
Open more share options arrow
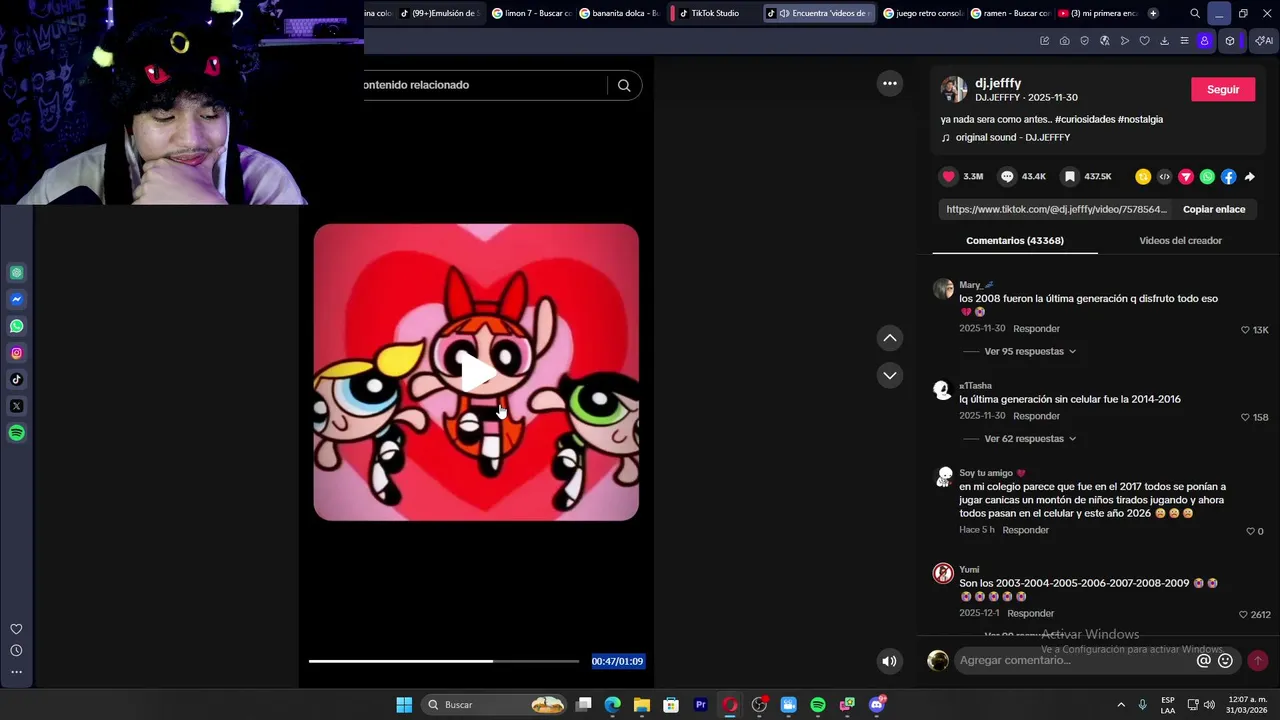click(1249, 176)
